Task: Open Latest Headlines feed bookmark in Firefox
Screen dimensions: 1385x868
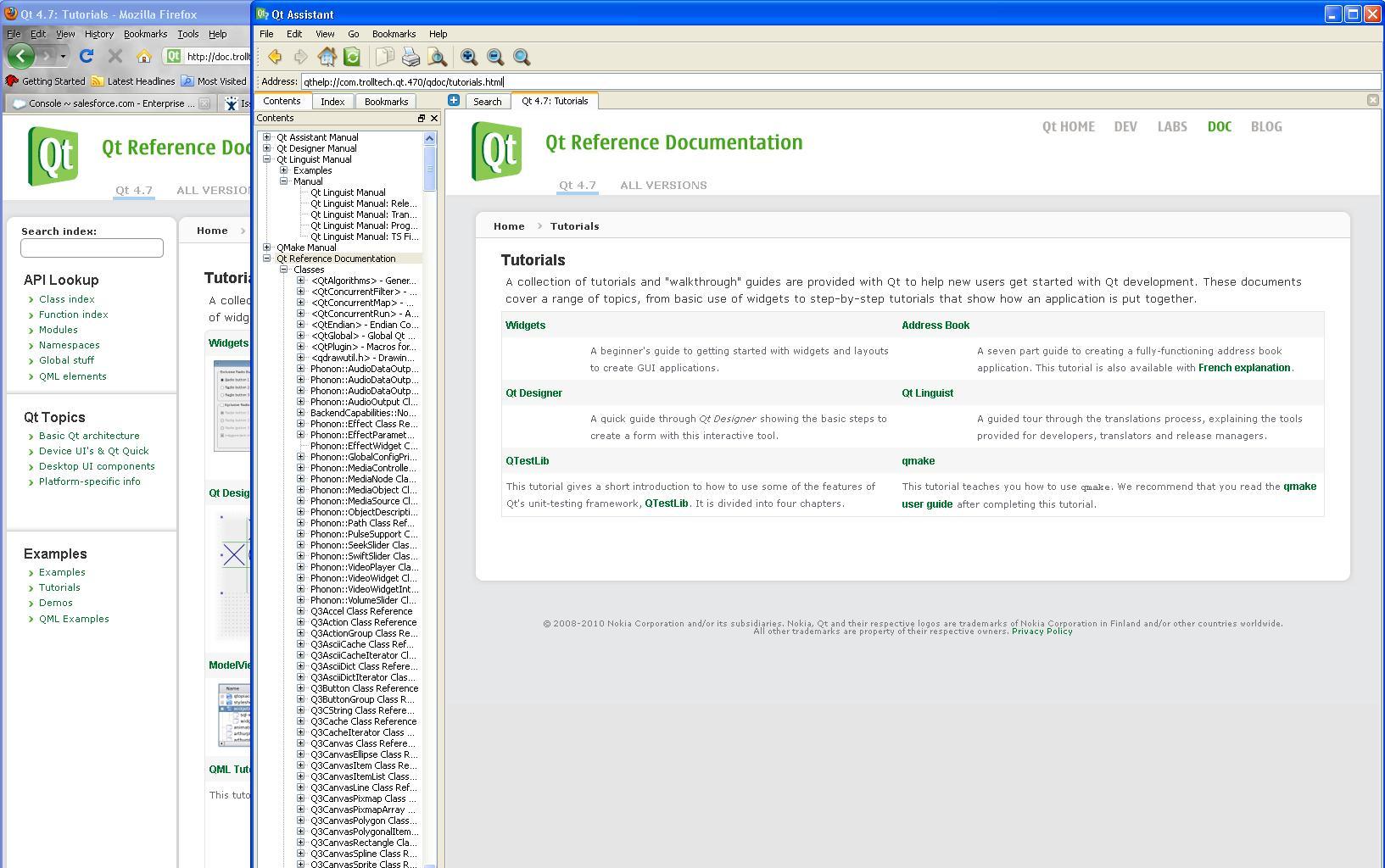Action: (133, 81)
